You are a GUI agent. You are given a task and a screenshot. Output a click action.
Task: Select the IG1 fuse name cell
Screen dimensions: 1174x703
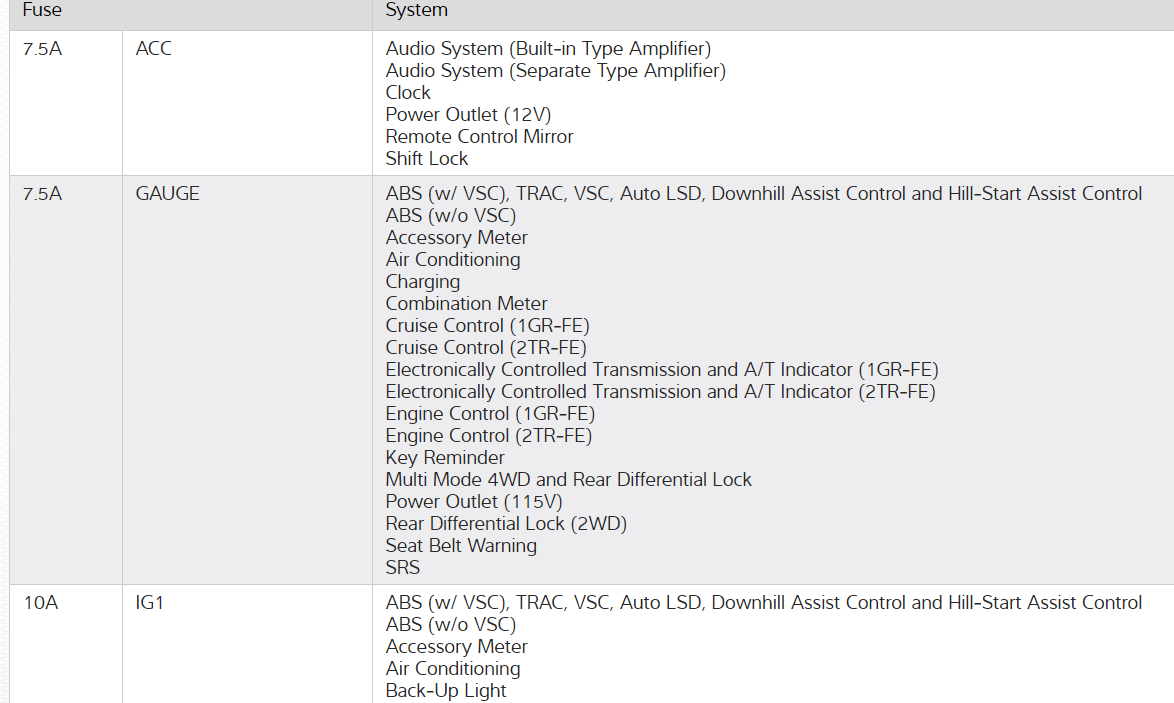tap(149, 603)
